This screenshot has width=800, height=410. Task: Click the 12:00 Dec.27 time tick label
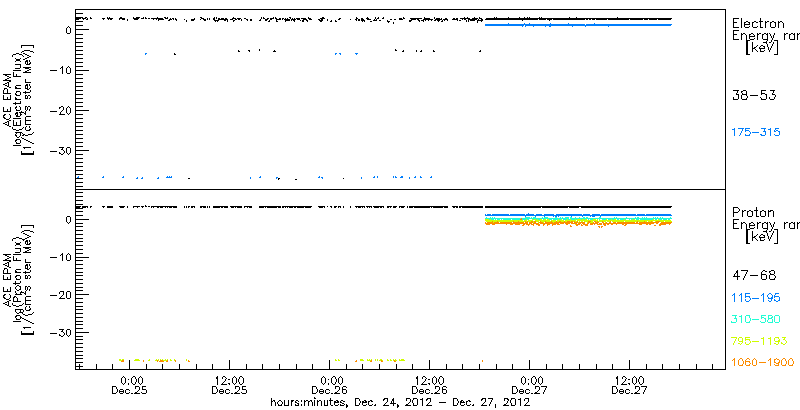pyautogui.click(x=631, y=385)
